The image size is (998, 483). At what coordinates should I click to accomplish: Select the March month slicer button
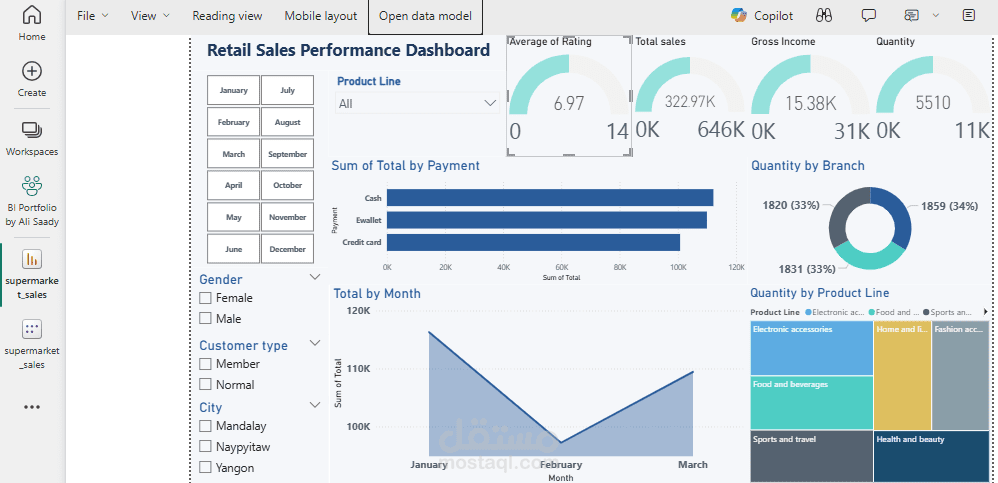pyautogui.click(x=234, y=154)
